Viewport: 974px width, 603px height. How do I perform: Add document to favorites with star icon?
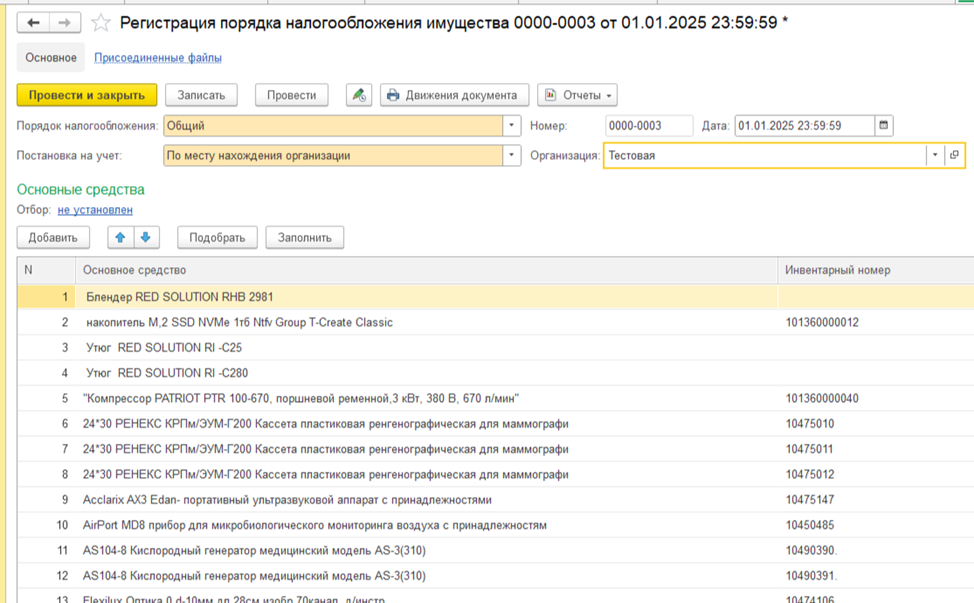tap(101, 23)
